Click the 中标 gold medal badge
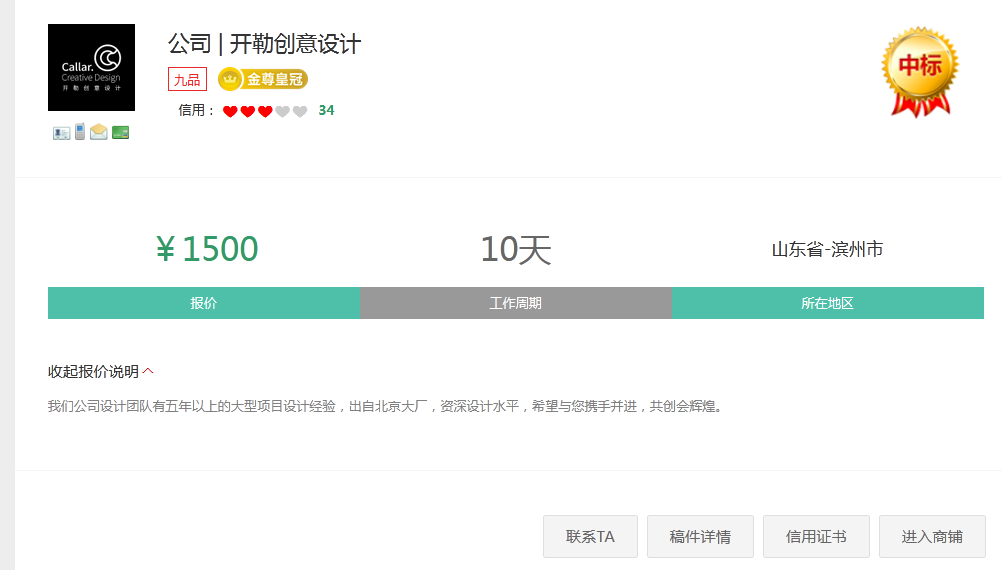Viewport: 1002px width, 570px height. point(920,72)
